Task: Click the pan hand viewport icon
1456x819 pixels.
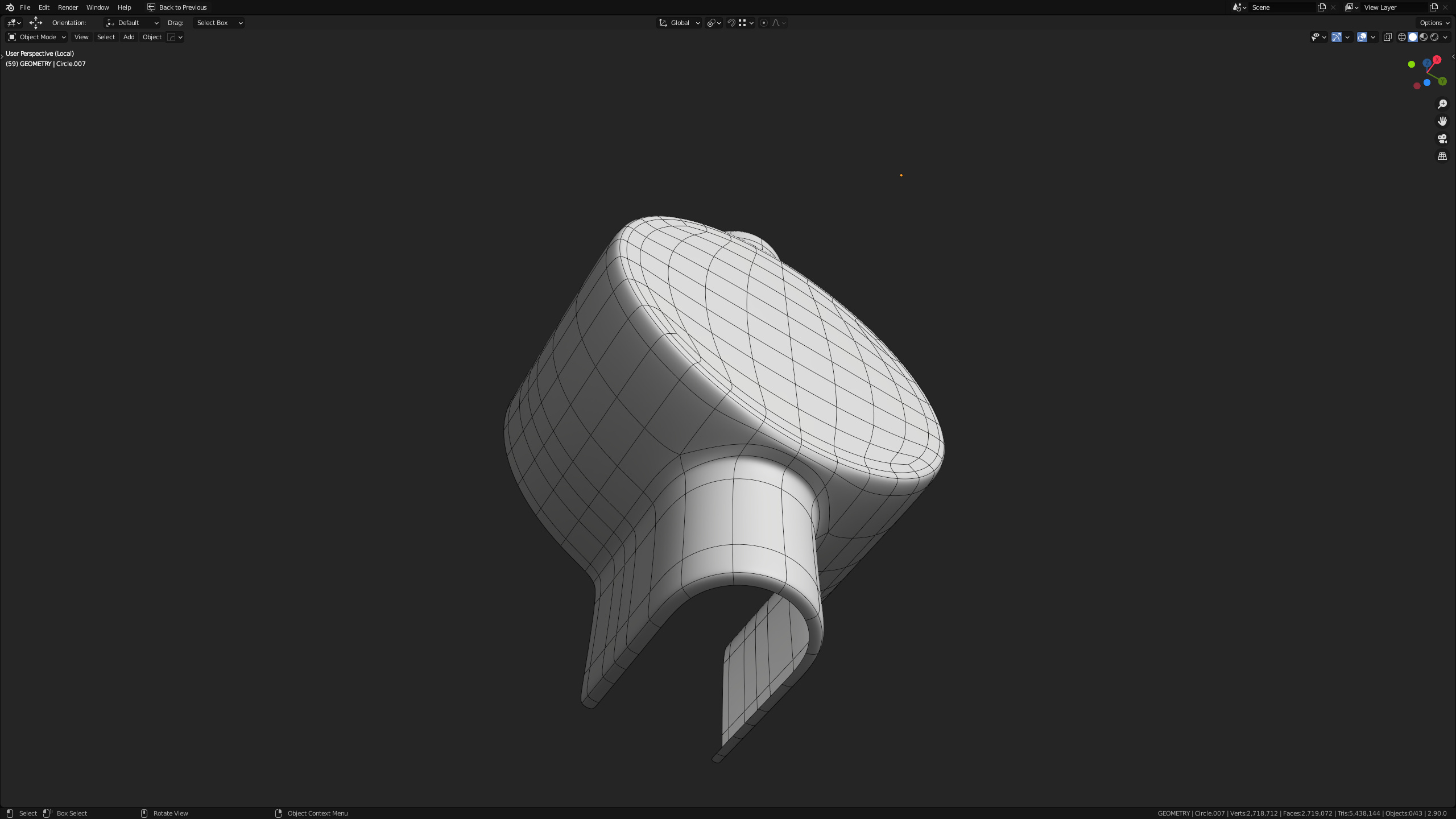Action: pos(1442,121)
